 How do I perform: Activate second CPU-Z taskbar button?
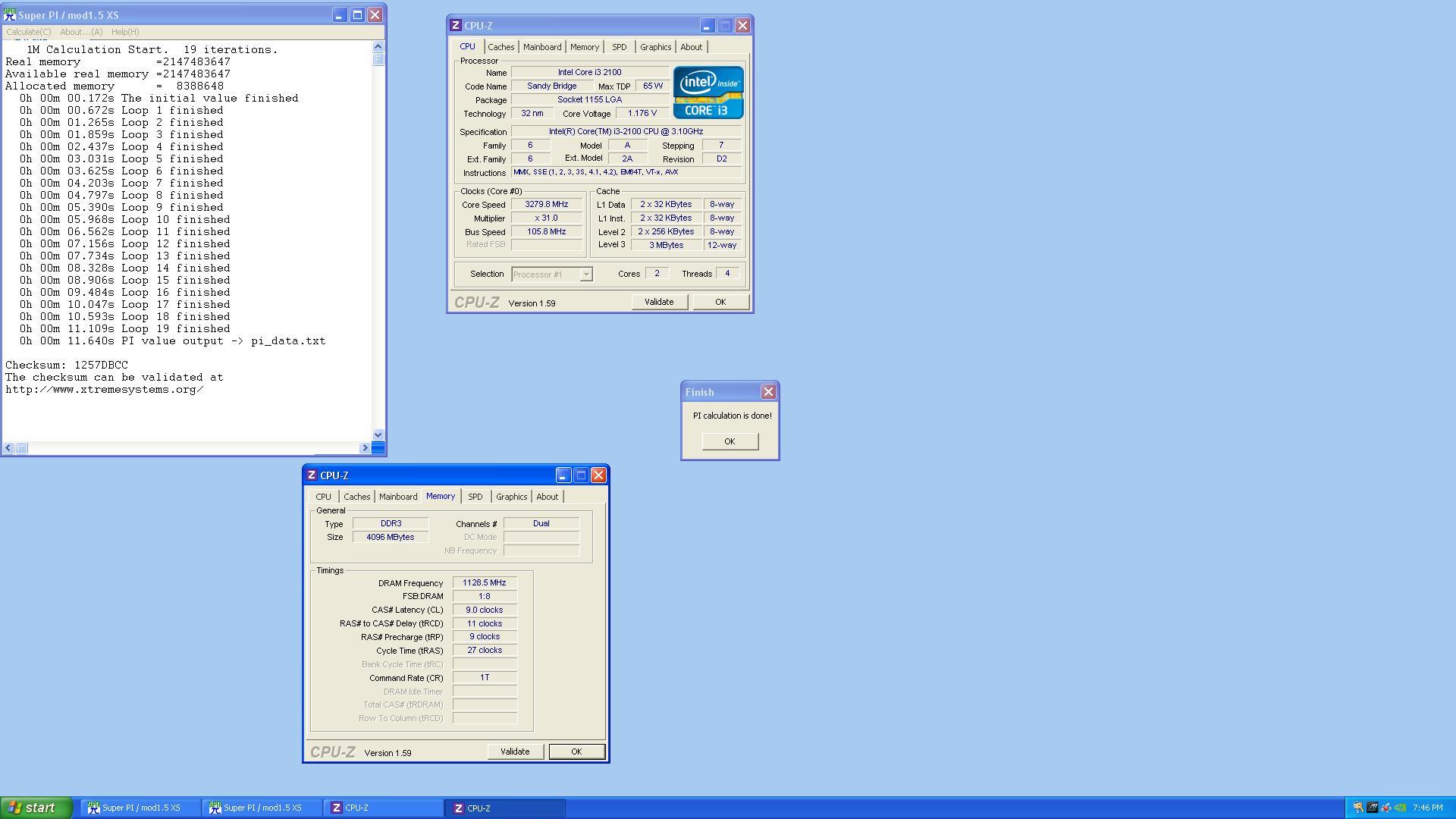pyautogui.click(x=506, y=808)
